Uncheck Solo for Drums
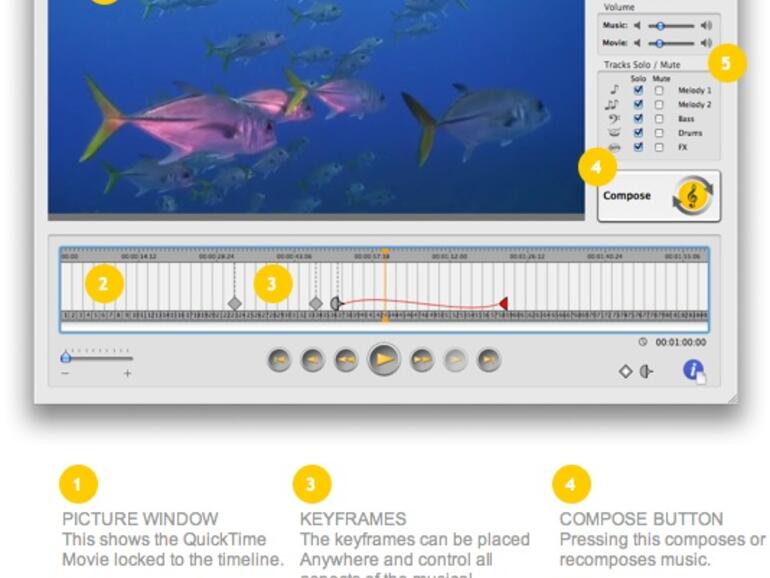The height and width of the screenshot is (578, 770). (x=638, y=133)
